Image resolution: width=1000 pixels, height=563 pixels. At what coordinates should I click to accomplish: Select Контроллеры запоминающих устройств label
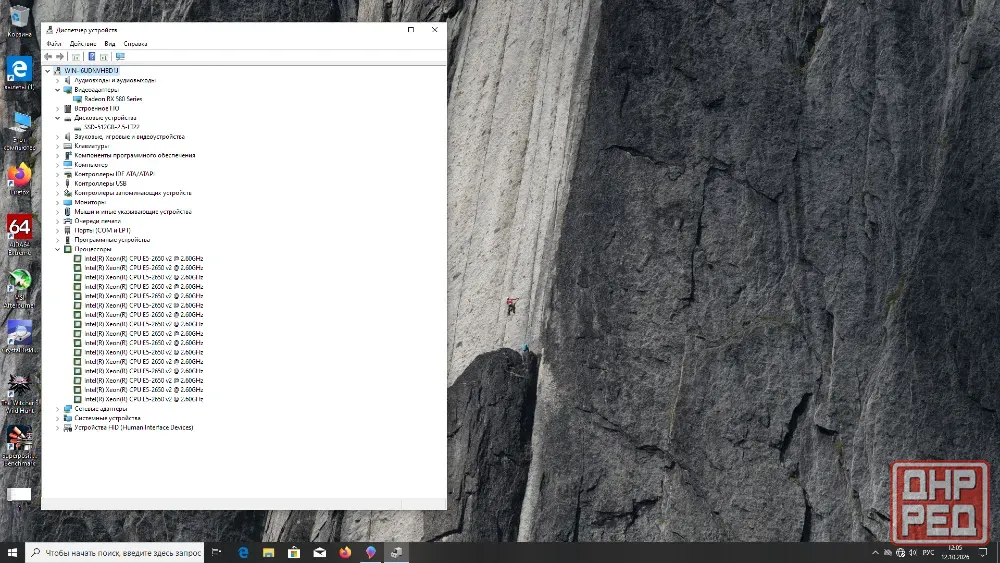tap(133, 193)
